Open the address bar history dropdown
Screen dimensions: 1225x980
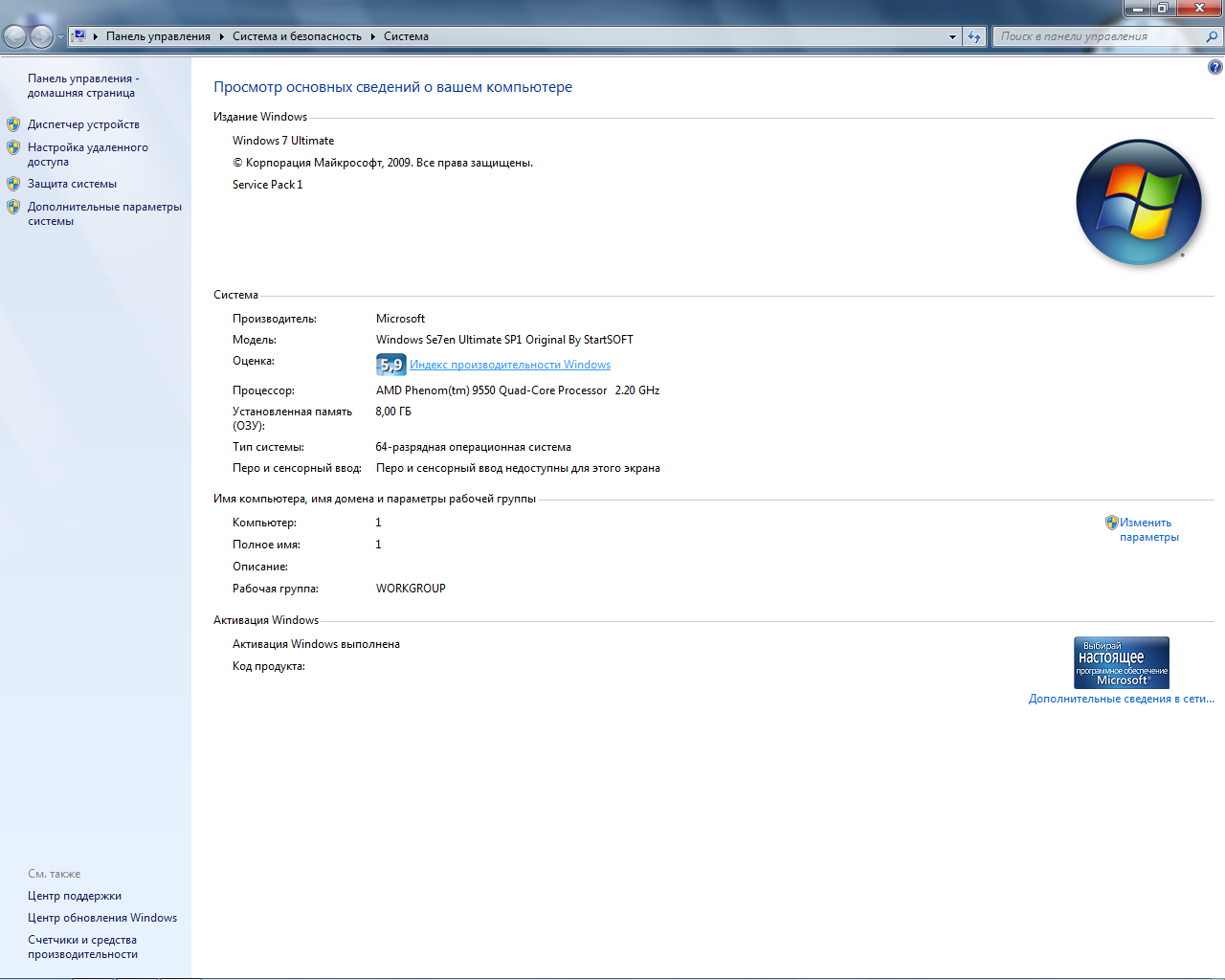click(952, 36)
